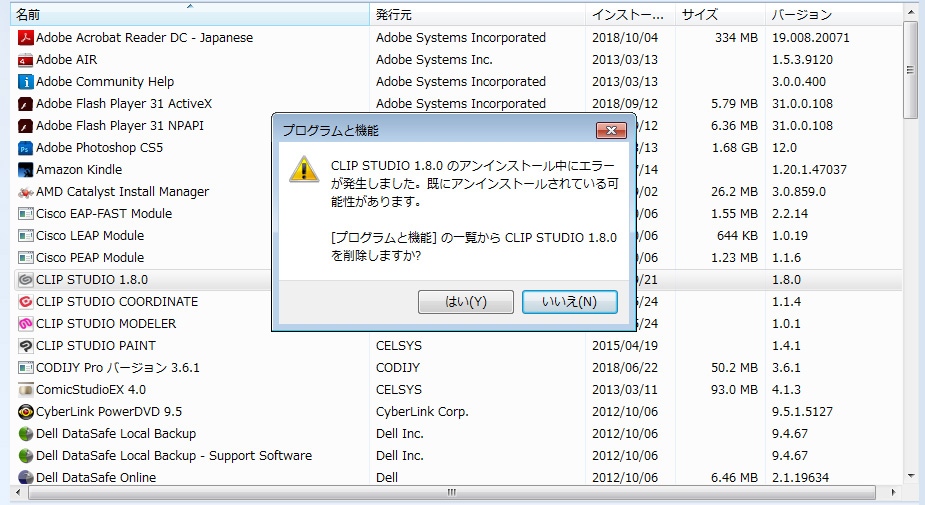925x505 pixels.
Task: Close the プログラムと機能 dialog
Action: 611,130
